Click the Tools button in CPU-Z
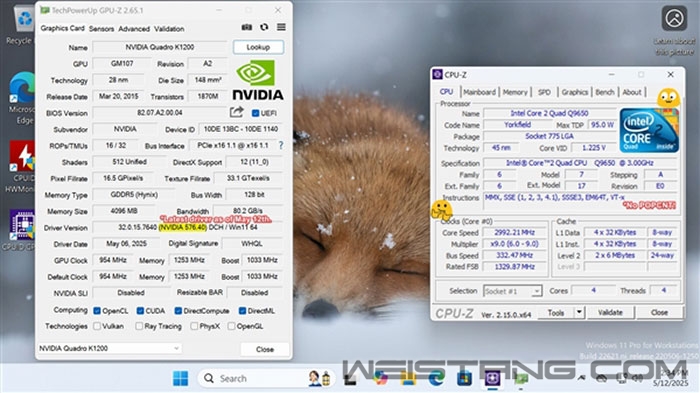 tap(556, 313)
